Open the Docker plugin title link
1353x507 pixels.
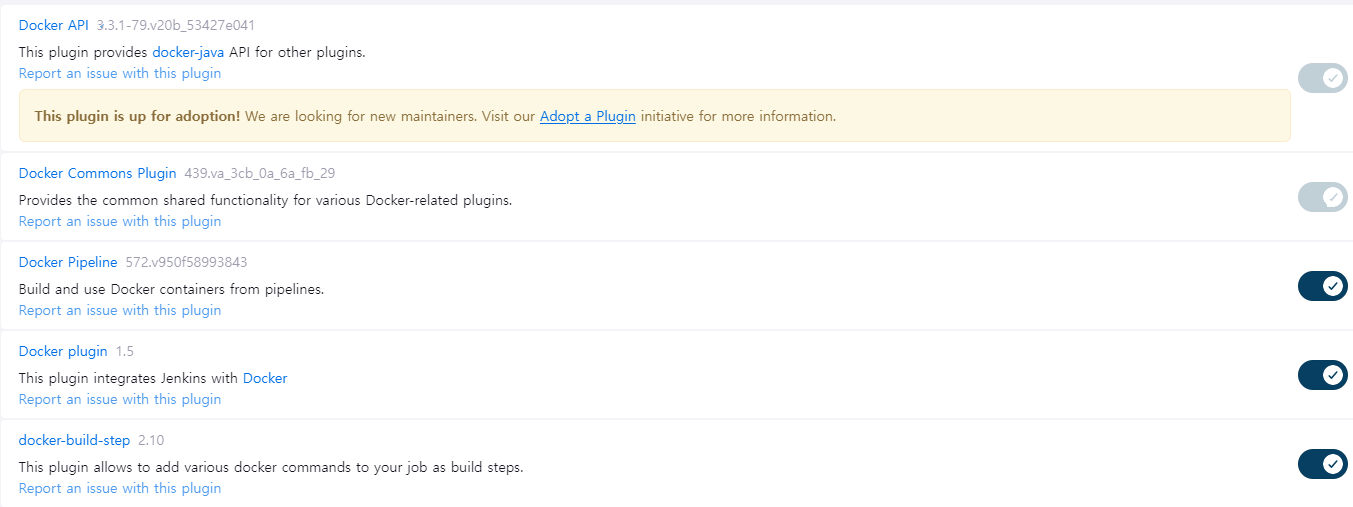pyautogui.click(x=63, y=351)
